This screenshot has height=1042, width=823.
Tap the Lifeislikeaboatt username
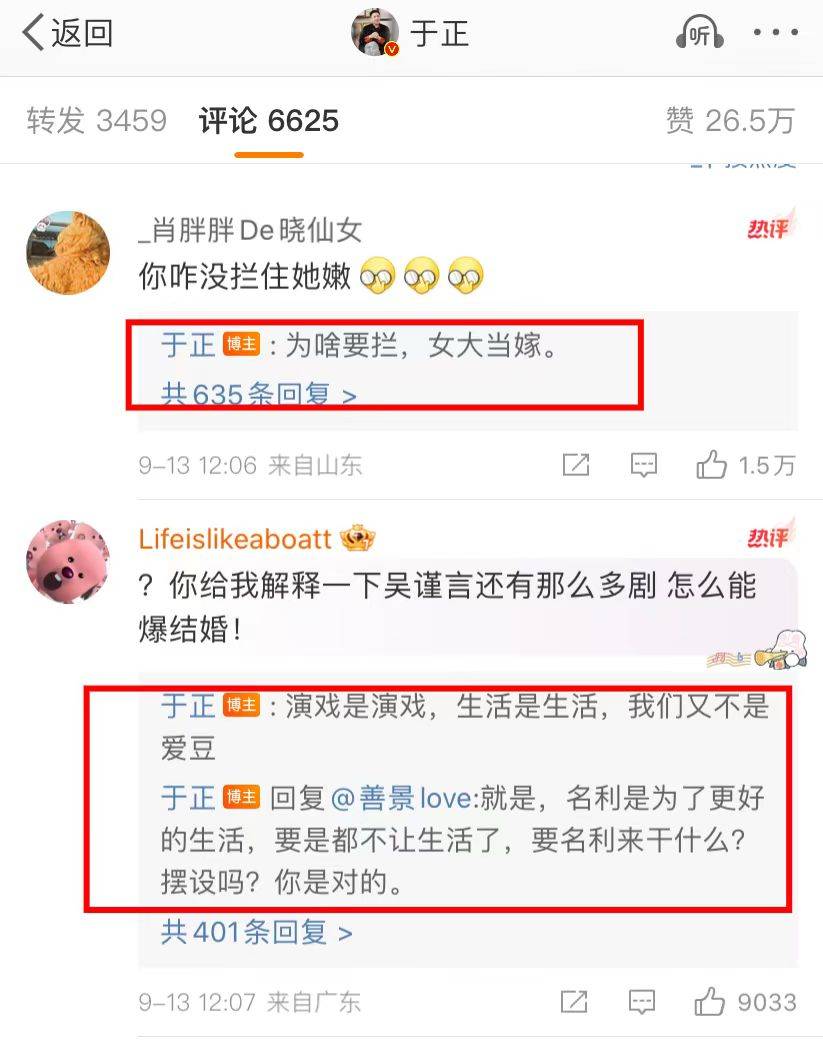(x=235, y=539)
